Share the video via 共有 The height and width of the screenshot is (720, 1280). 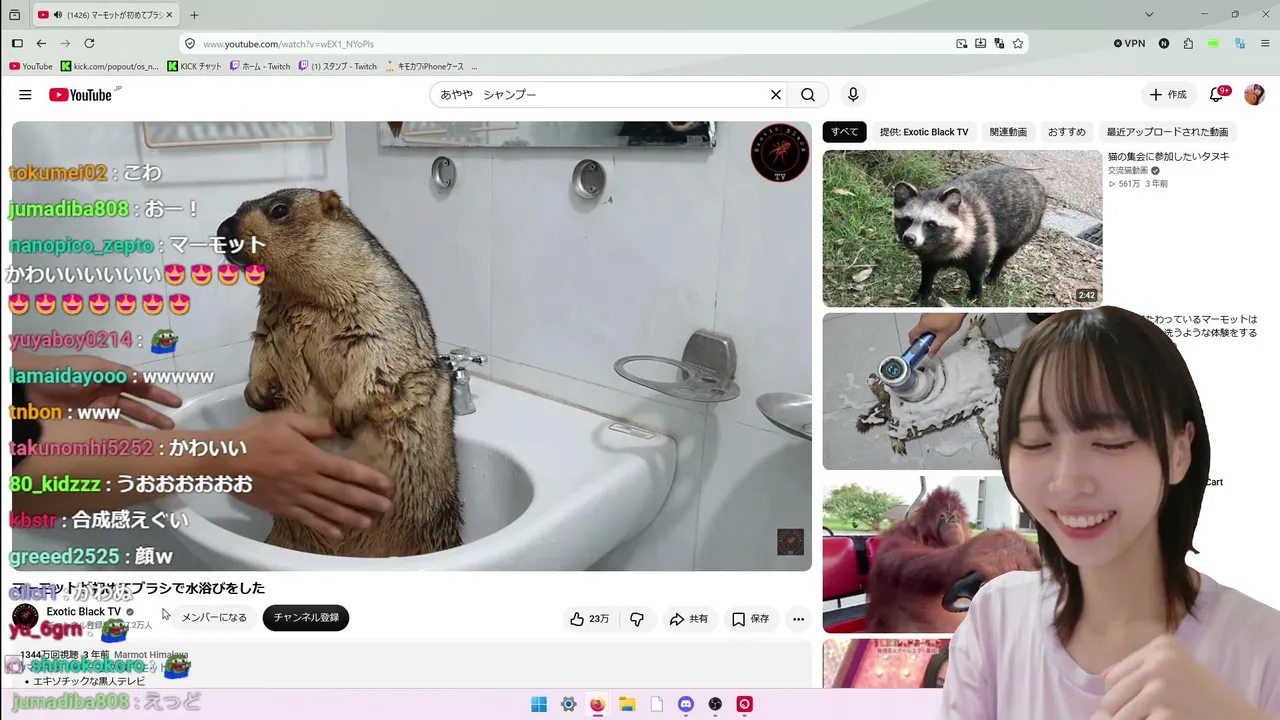689,619
